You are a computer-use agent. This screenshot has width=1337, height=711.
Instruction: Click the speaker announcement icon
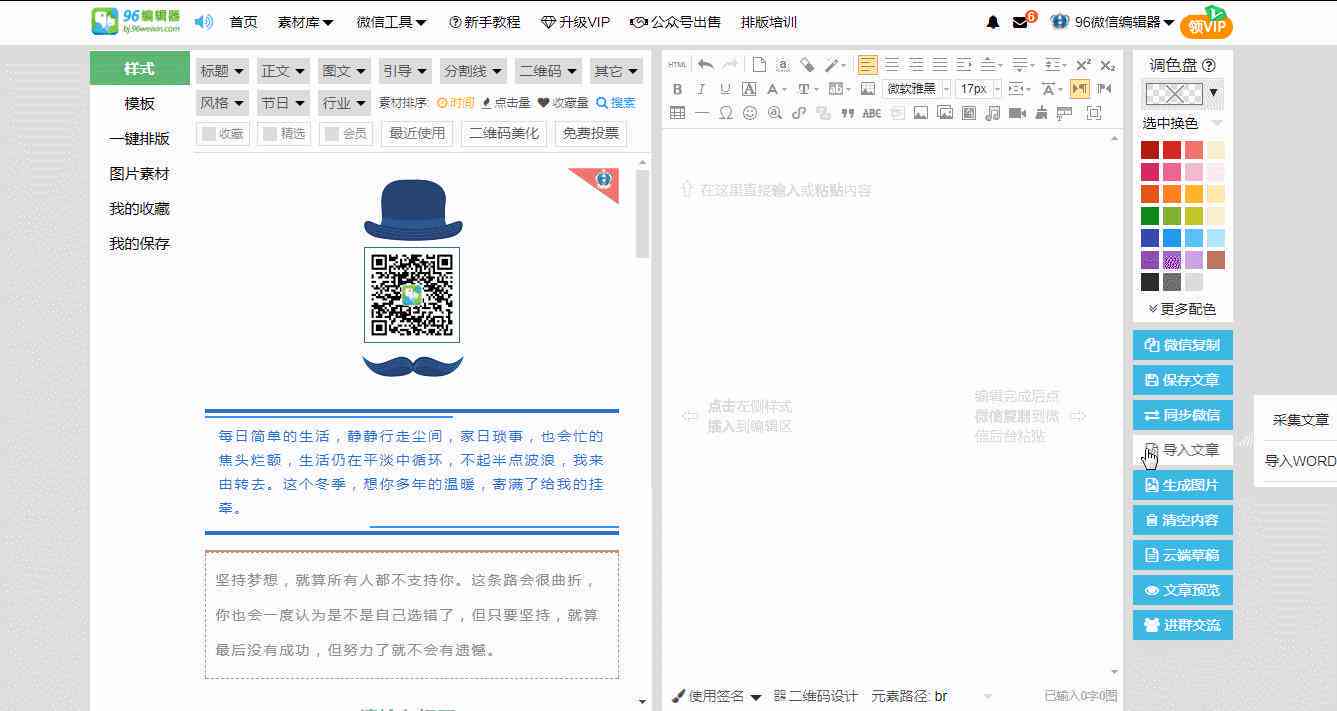coord(204,21)
